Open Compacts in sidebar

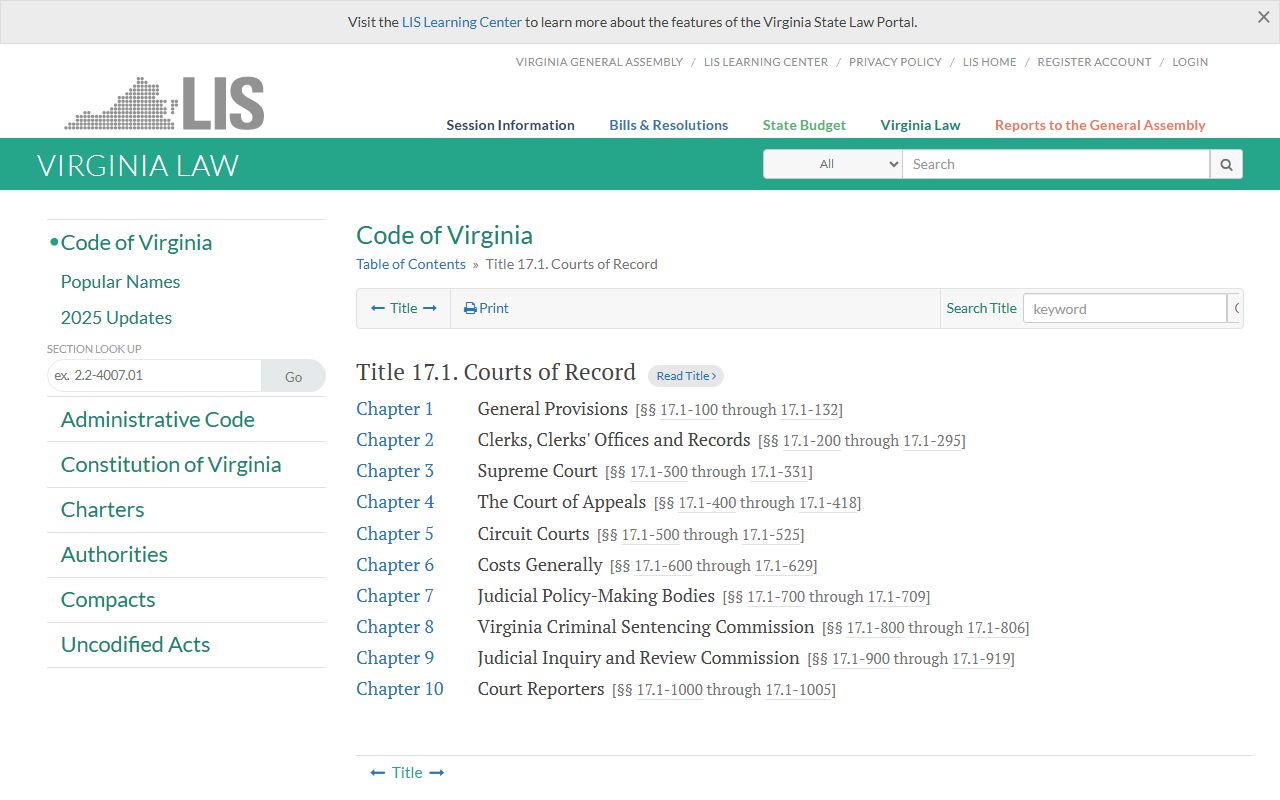(108, 600)
